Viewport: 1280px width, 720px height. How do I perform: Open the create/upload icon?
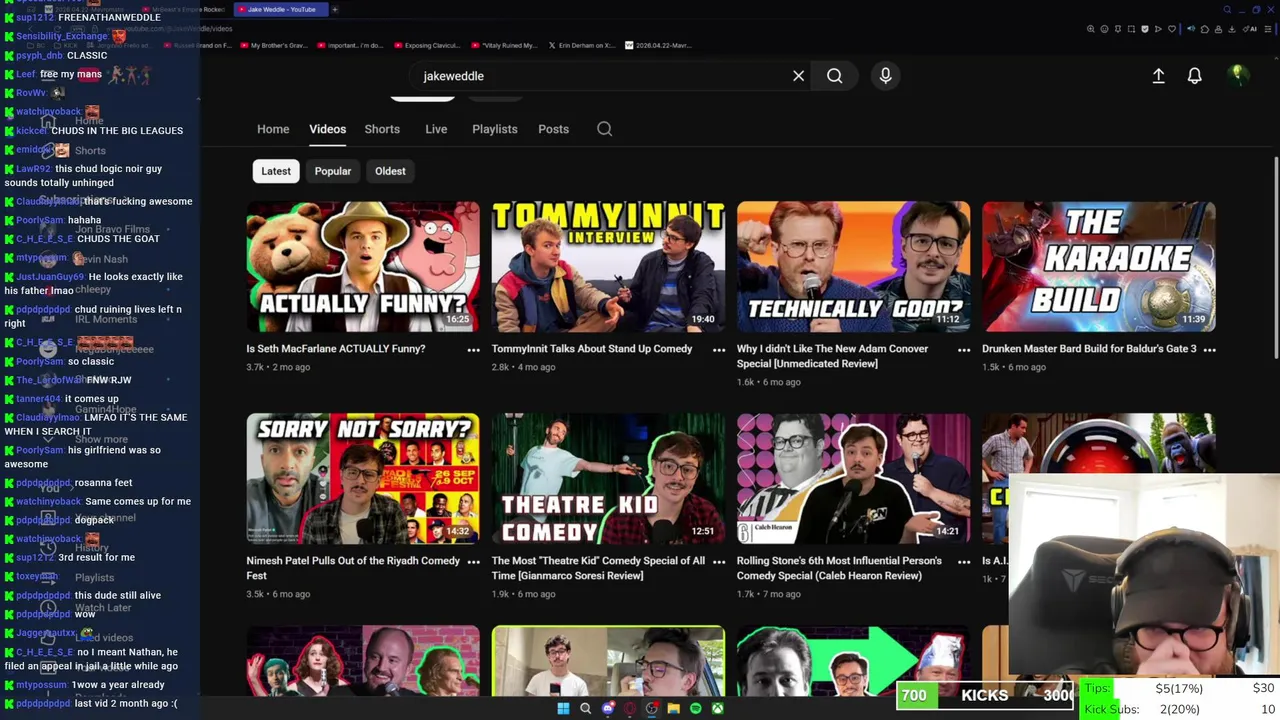[1158, 76]
